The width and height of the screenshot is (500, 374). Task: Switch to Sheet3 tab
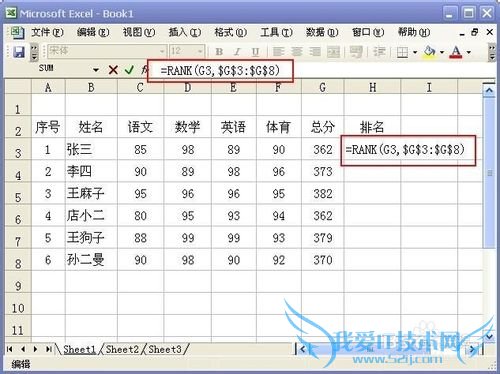(x=165, y=349)
